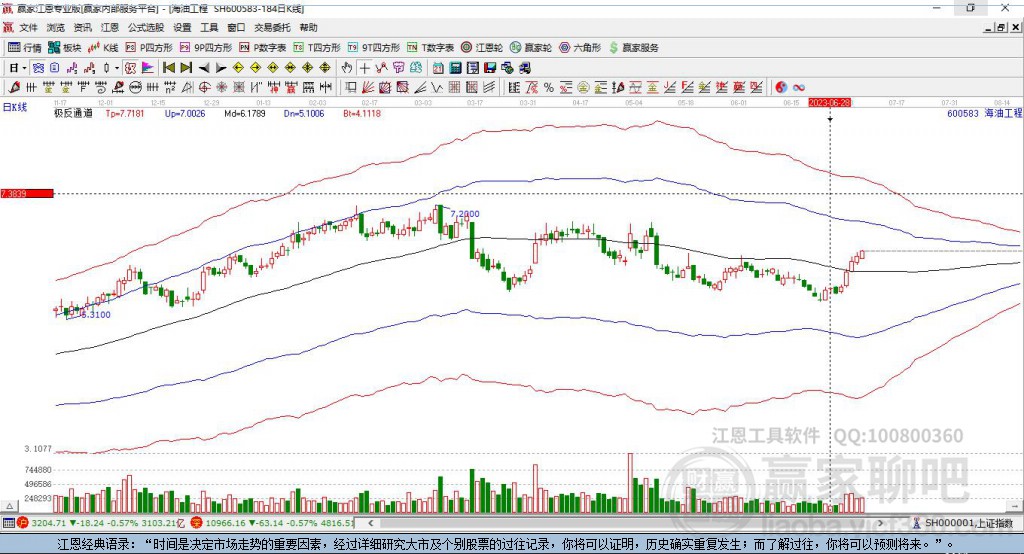Click the percent symbol tool
This screenshot has height=554, width=1024.
tap(549, 87)
